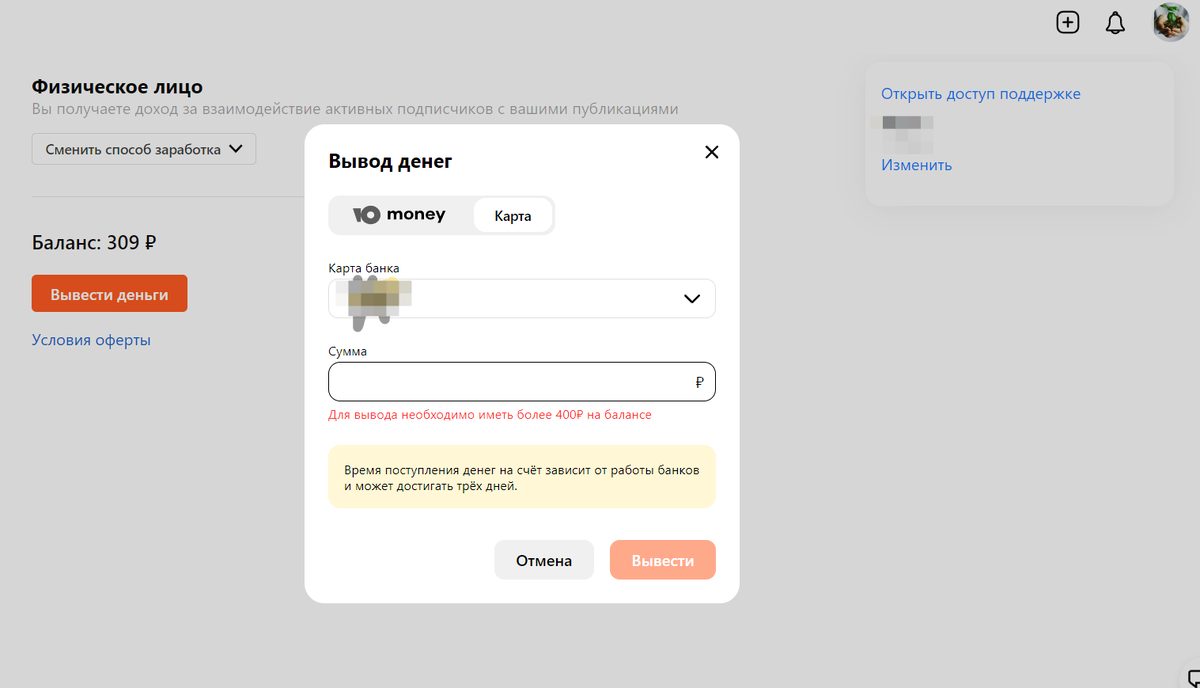Viewport: 1200px width, 688px height.
Task: Open the Условия оферты link
Action: (x=91, y=340)
